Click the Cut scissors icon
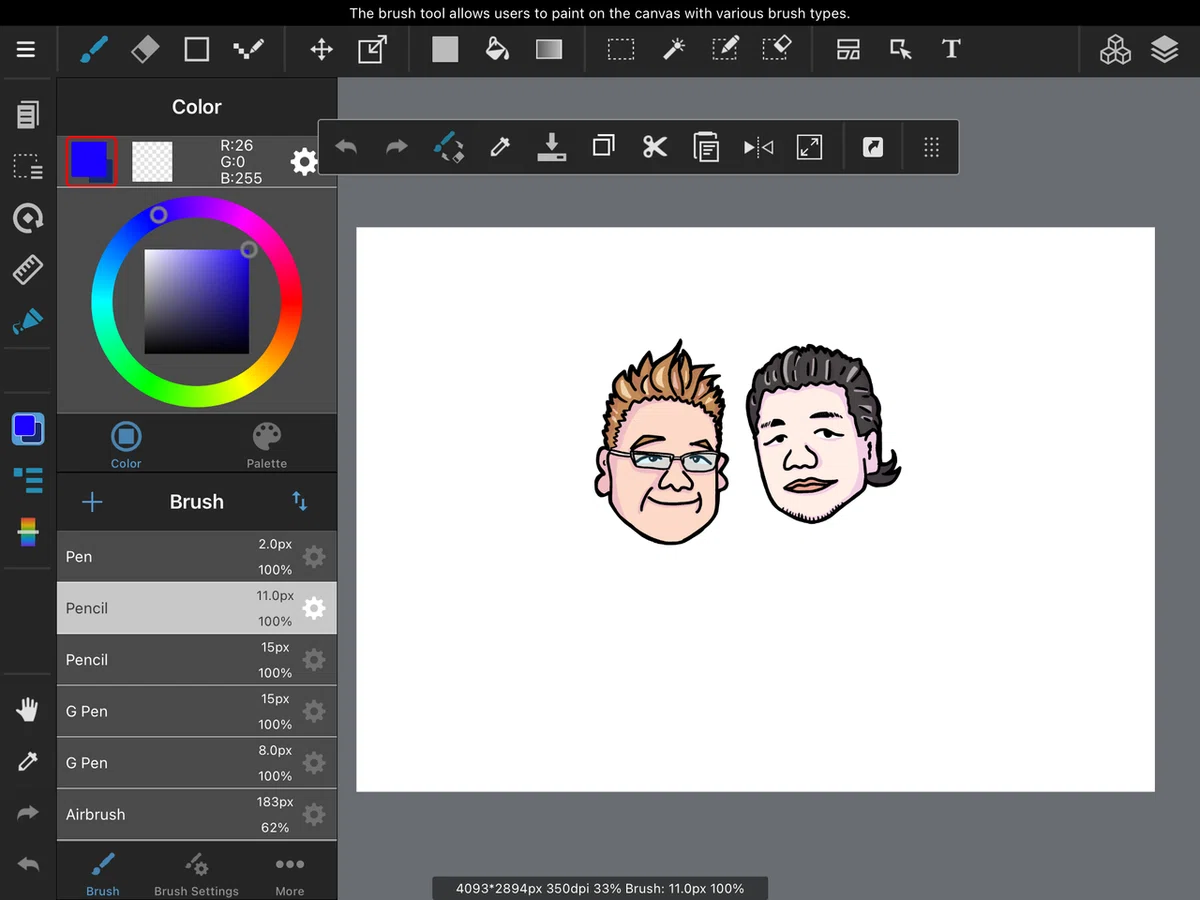This screenshot has width=1200, height=900. pyautogui.click(x=655, y=148)
